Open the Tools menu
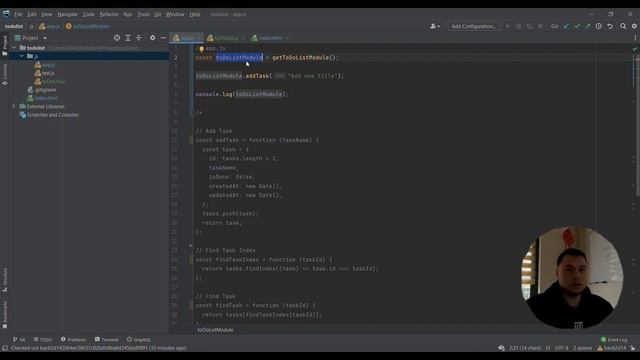 143,14
